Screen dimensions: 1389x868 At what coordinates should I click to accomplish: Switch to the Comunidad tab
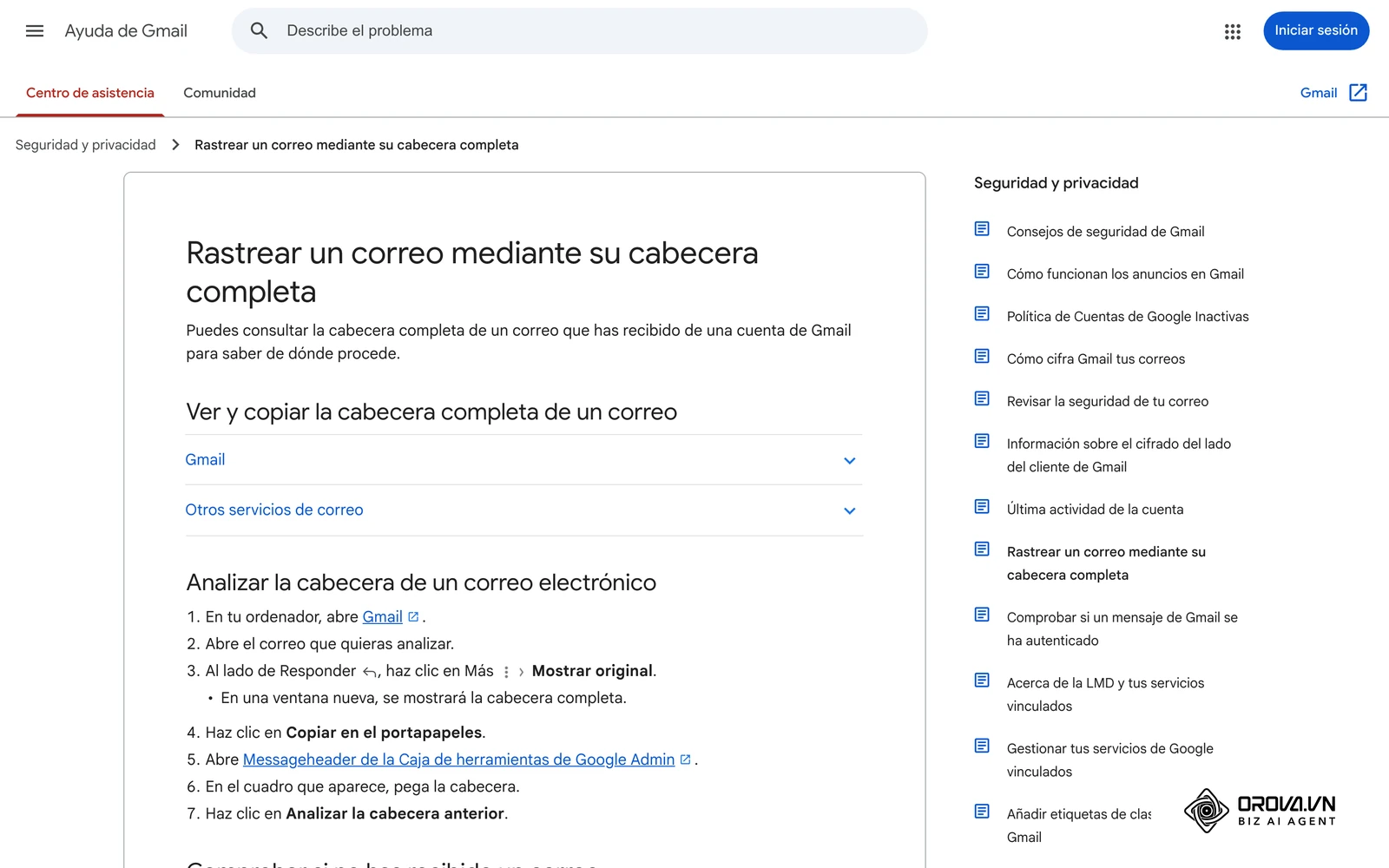[220, 93]
